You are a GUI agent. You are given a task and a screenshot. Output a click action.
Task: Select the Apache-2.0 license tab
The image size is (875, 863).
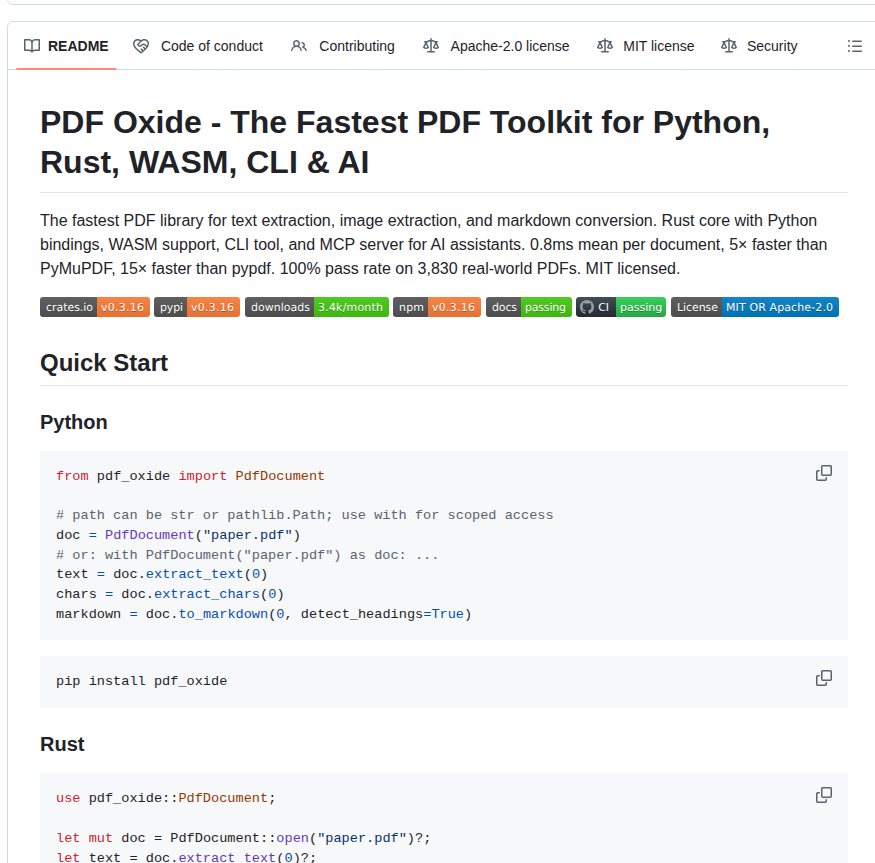496,46
